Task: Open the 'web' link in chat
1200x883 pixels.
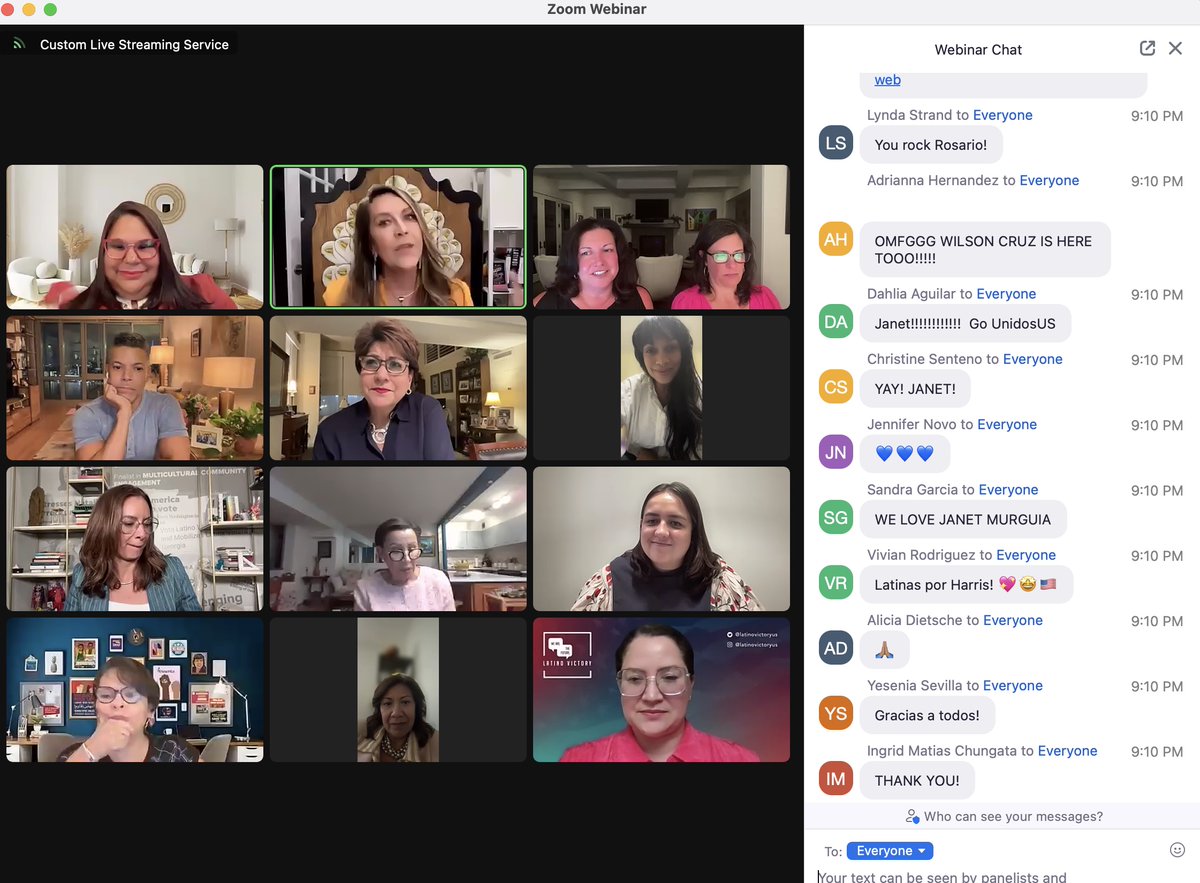Action: [888, 80]
